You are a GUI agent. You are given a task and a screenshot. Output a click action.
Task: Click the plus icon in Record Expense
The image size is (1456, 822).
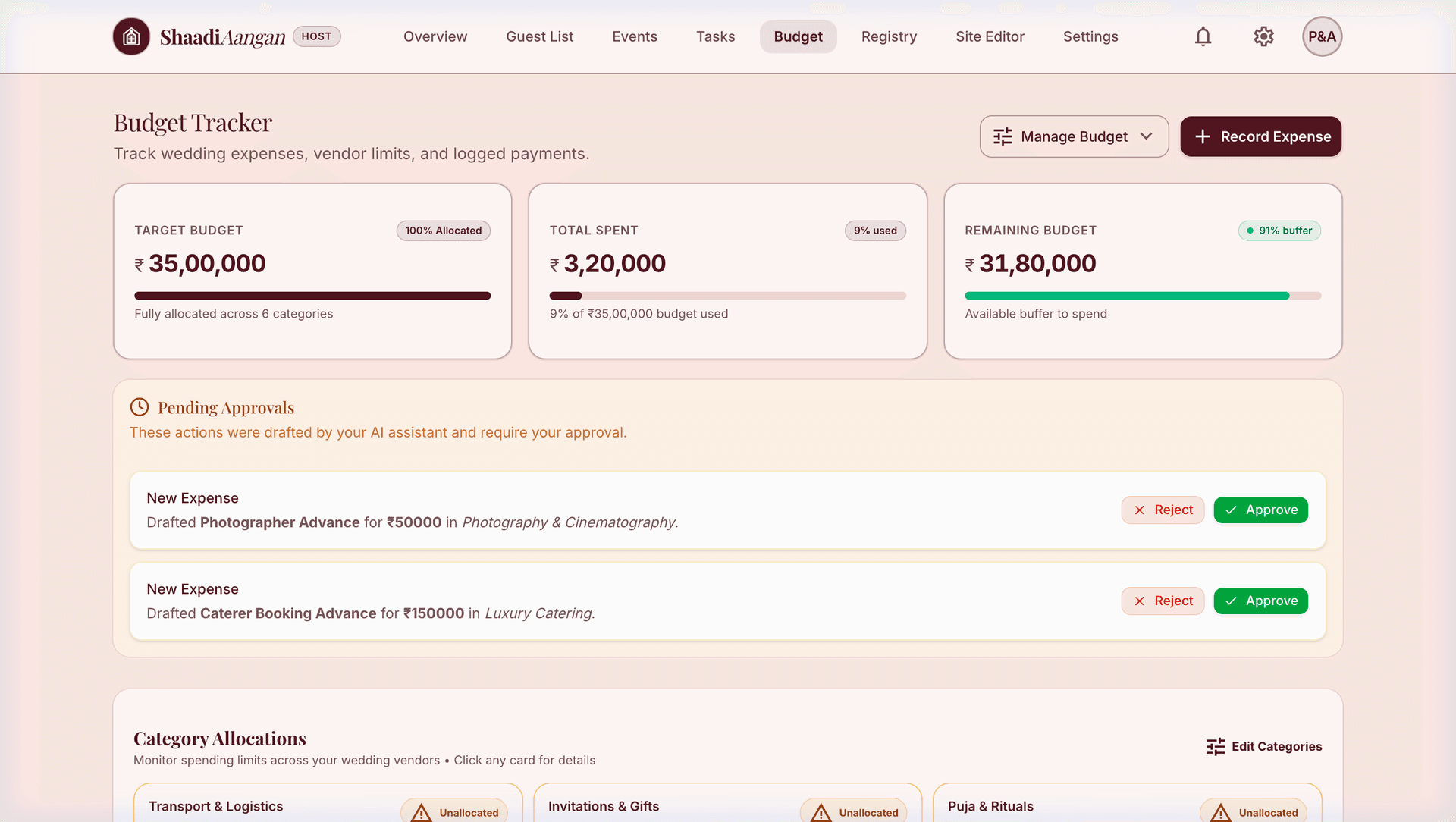pyautogui.click(x=1203, y=136)
